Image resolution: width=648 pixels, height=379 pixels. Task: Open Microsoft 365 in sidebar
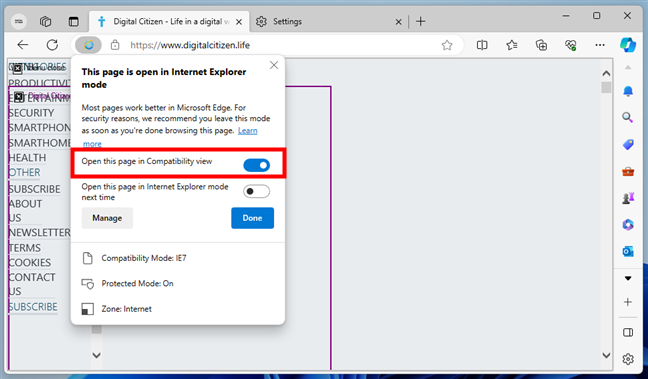(x=628, y=225)
